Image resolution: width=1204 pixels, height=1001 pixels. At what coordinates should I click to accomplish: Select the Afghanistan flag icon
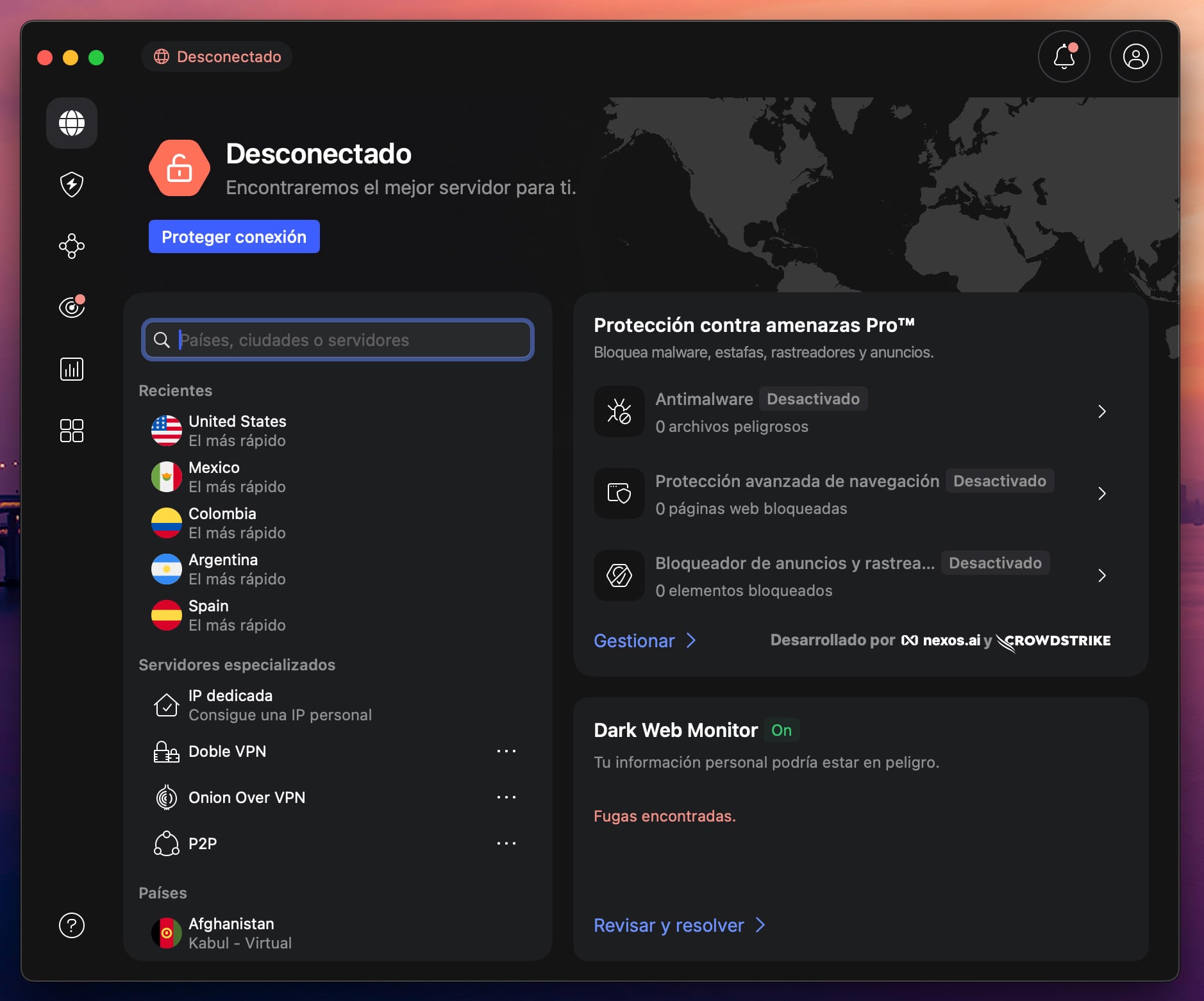(167, 933)
